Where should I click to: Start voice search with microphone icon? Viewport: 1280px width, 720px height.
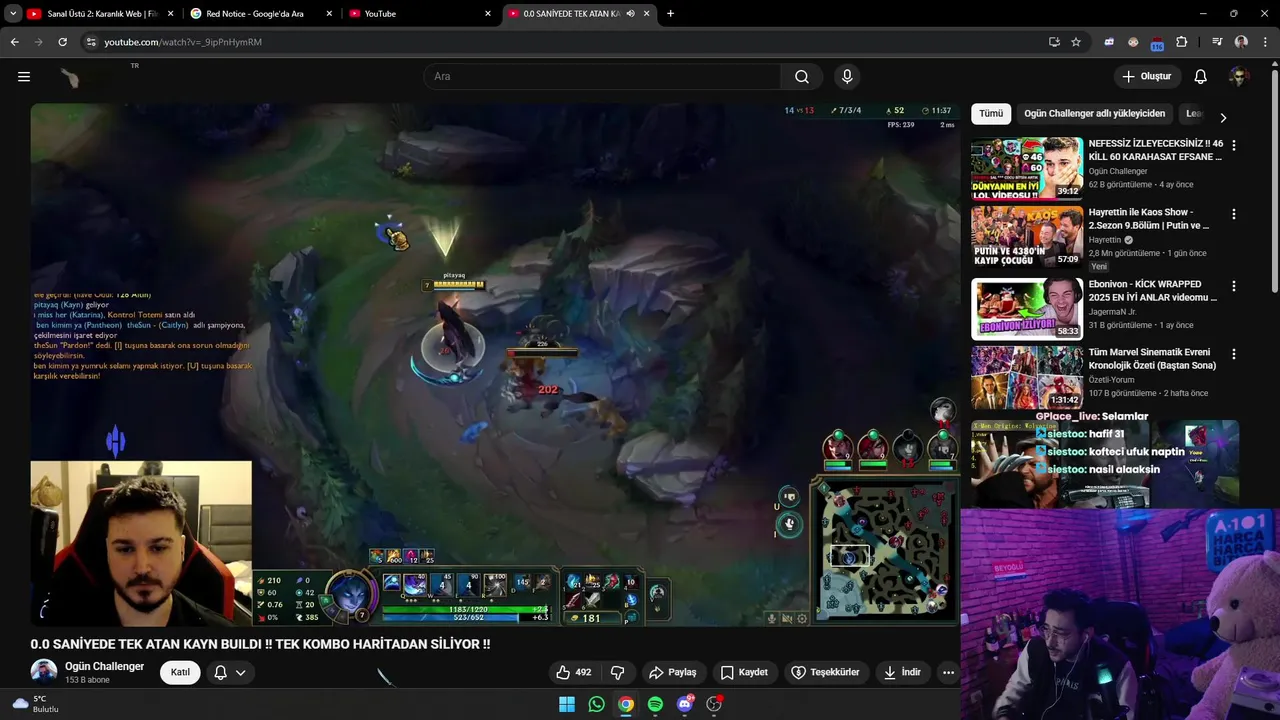tap(847, 76)
